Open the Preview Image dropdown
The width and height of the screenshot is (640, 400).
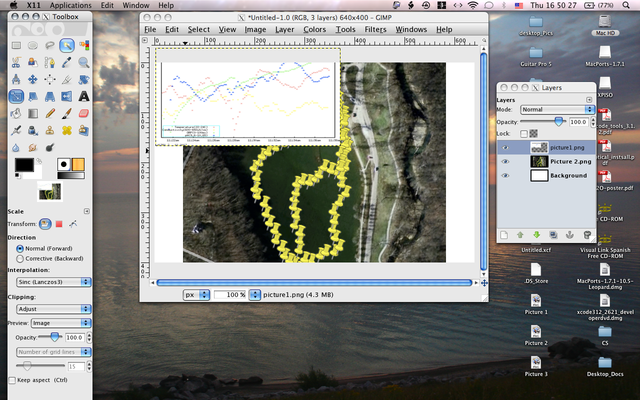(60, 323)
